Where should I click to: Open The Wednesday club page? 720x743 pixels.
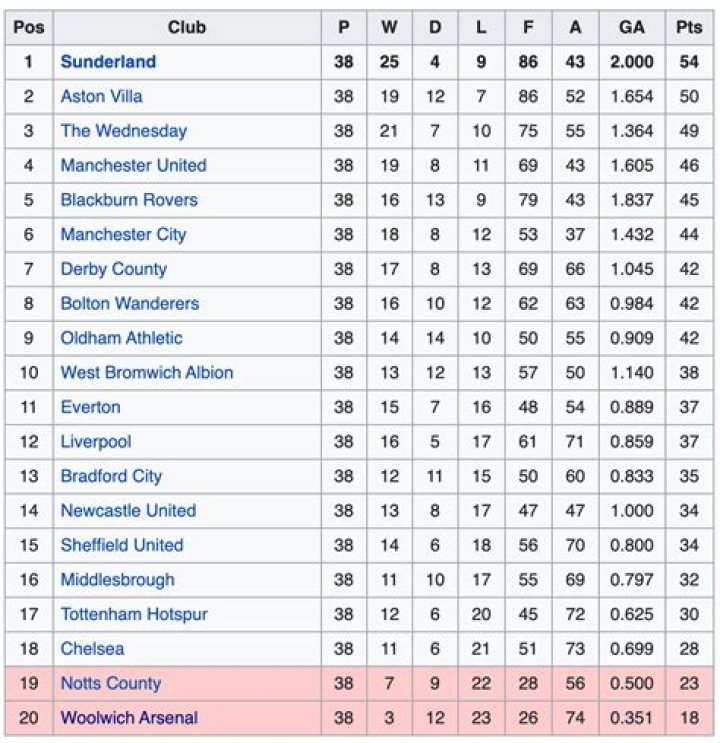point(123,131)
